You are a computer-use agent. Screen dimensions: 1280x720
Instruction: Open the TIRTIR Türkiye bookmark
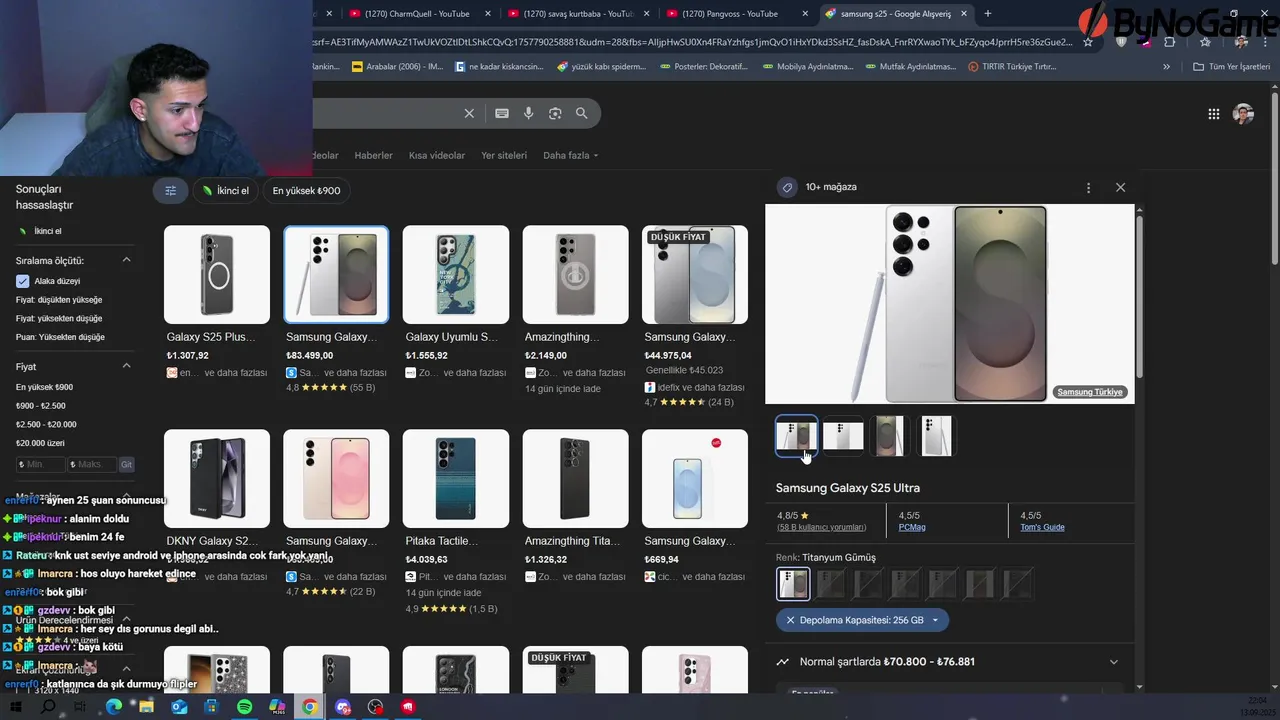click(x=1012, y=67)
